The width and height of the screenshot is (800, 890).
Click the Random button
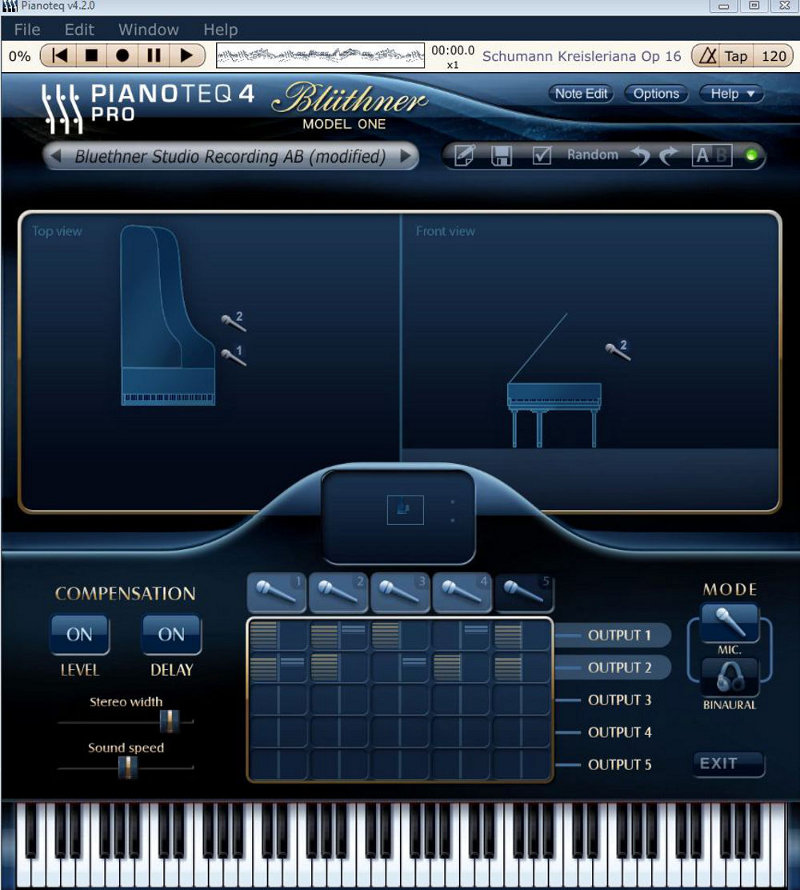[x=592, y=155]
